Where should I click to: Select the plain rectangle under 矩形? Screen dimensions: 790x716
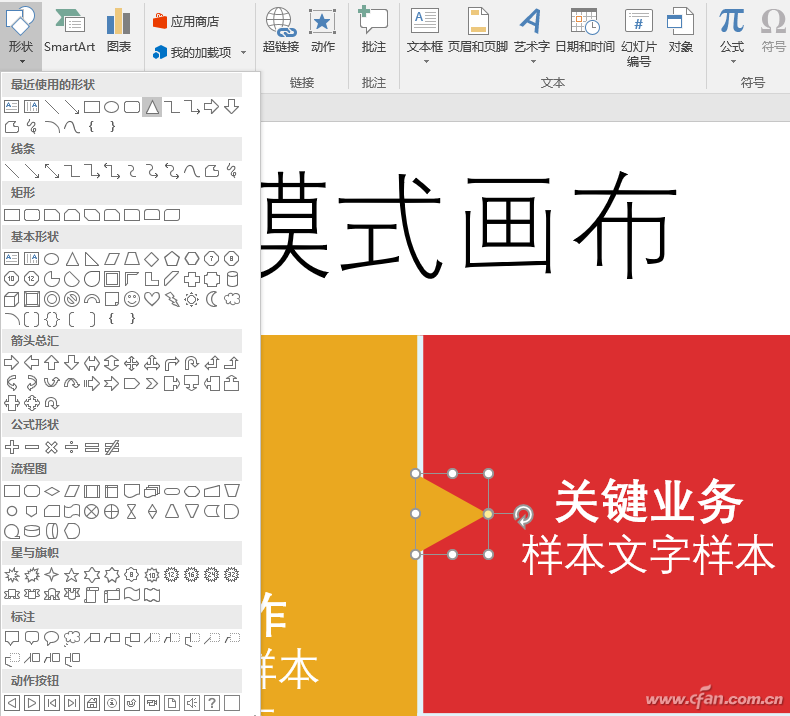click(12, 215)
